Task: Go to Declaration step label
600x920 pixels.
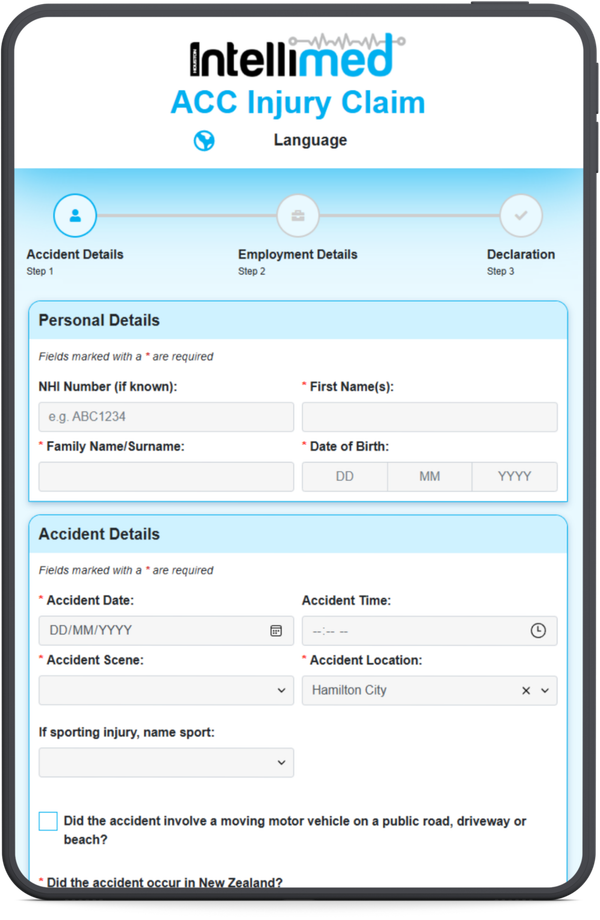Action: (521, 255)
